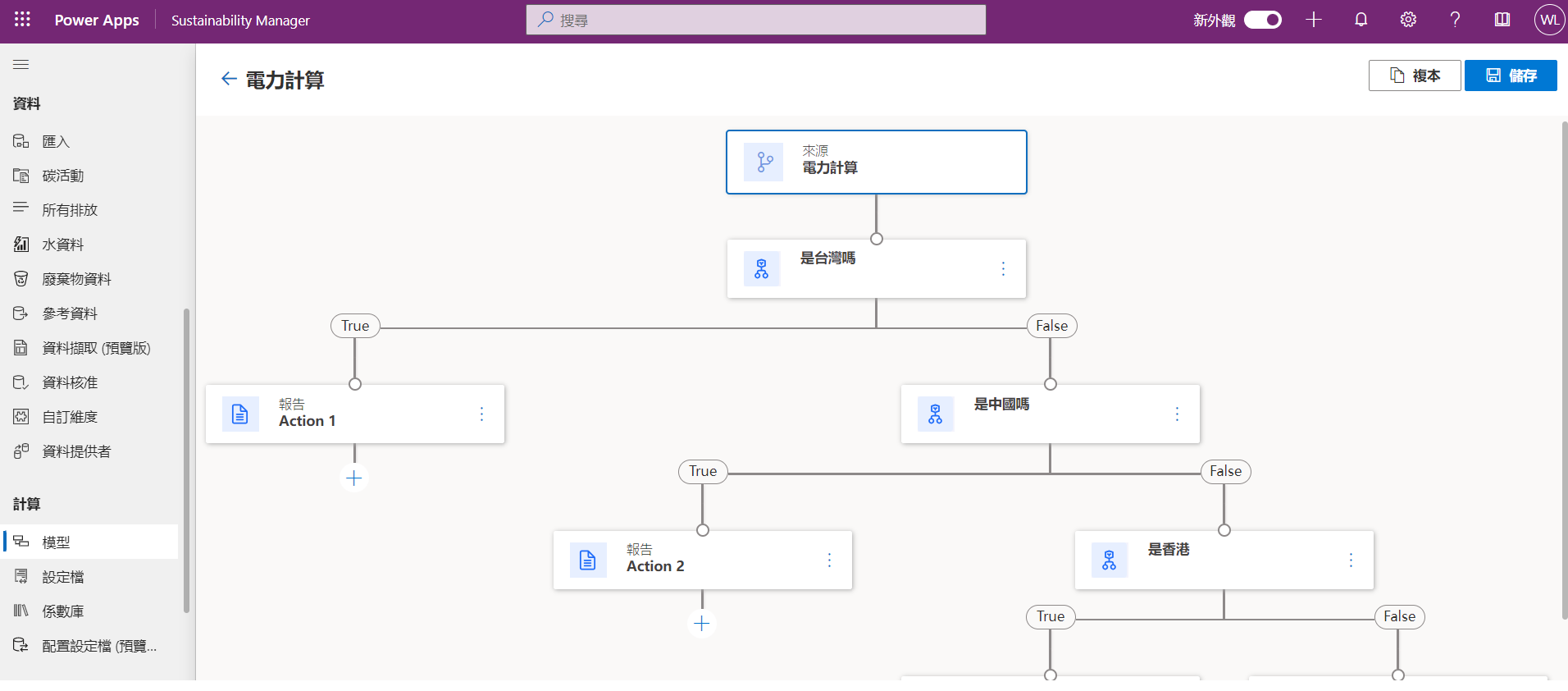Click the 搜尋 search box

point(755,20)
